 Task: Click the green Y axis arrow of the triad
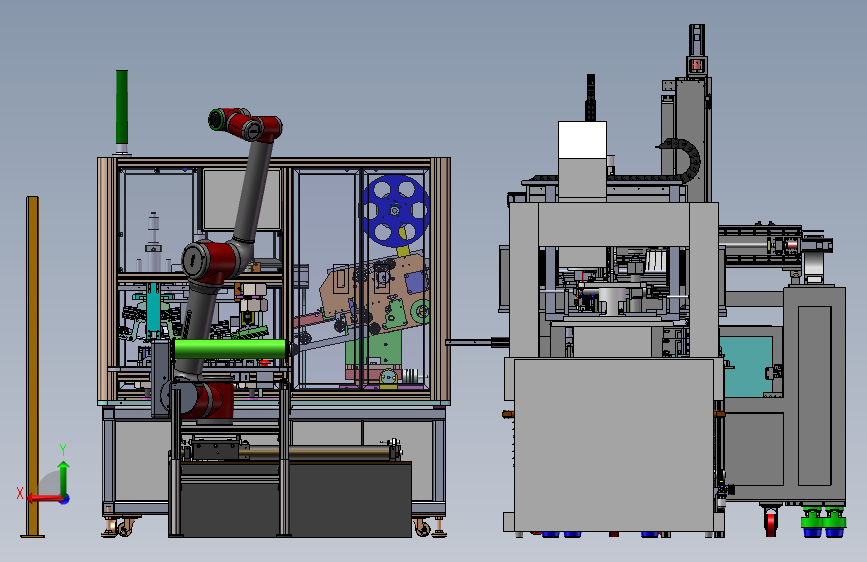(x=64, y=478)
